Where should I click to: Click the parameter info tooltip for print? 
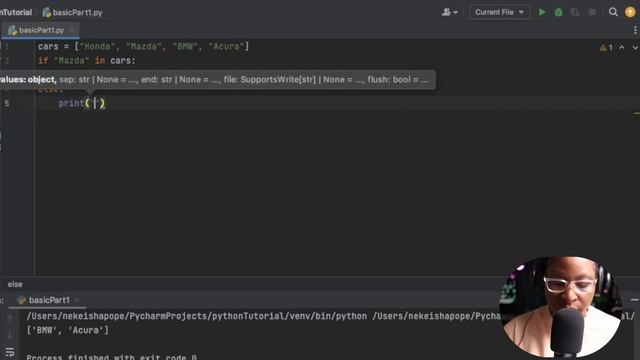tap(217, 80)
